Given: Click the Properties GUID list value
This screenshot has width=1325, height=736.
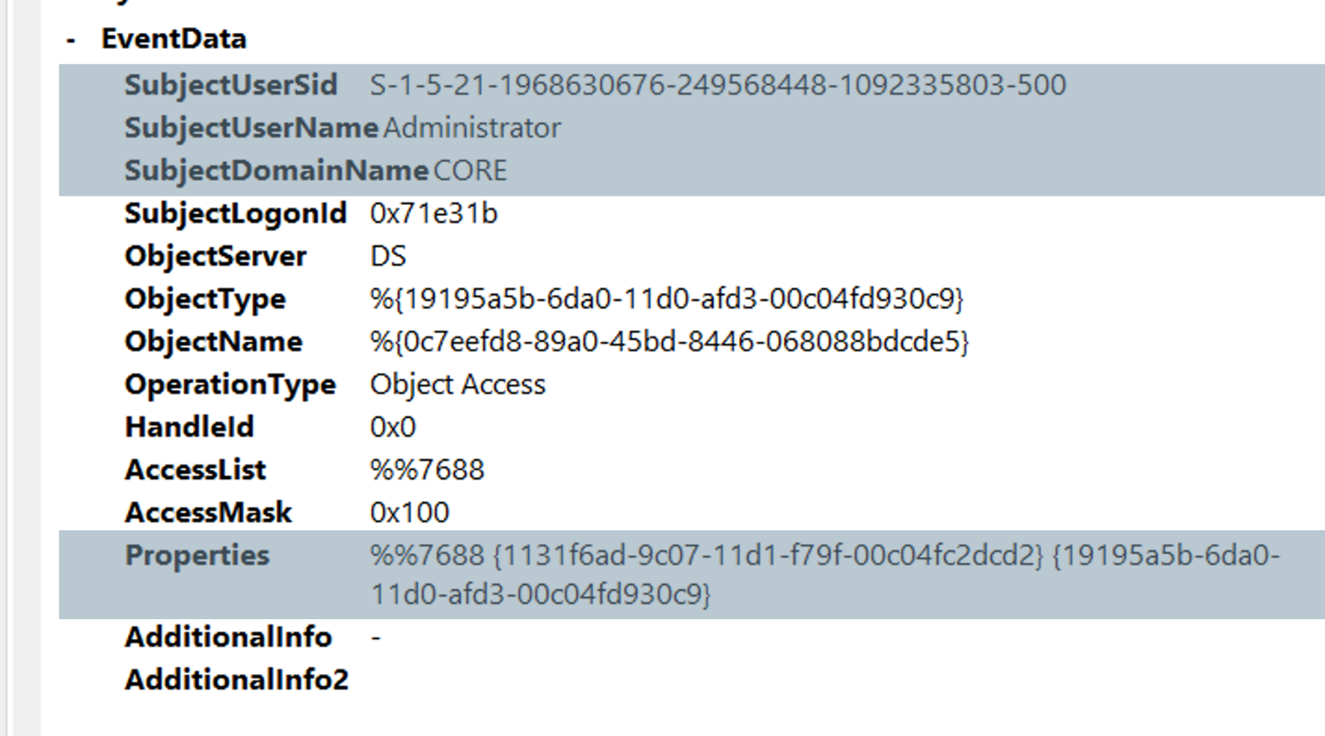Looking at the screenshot, I should click(x=825, y=575).
